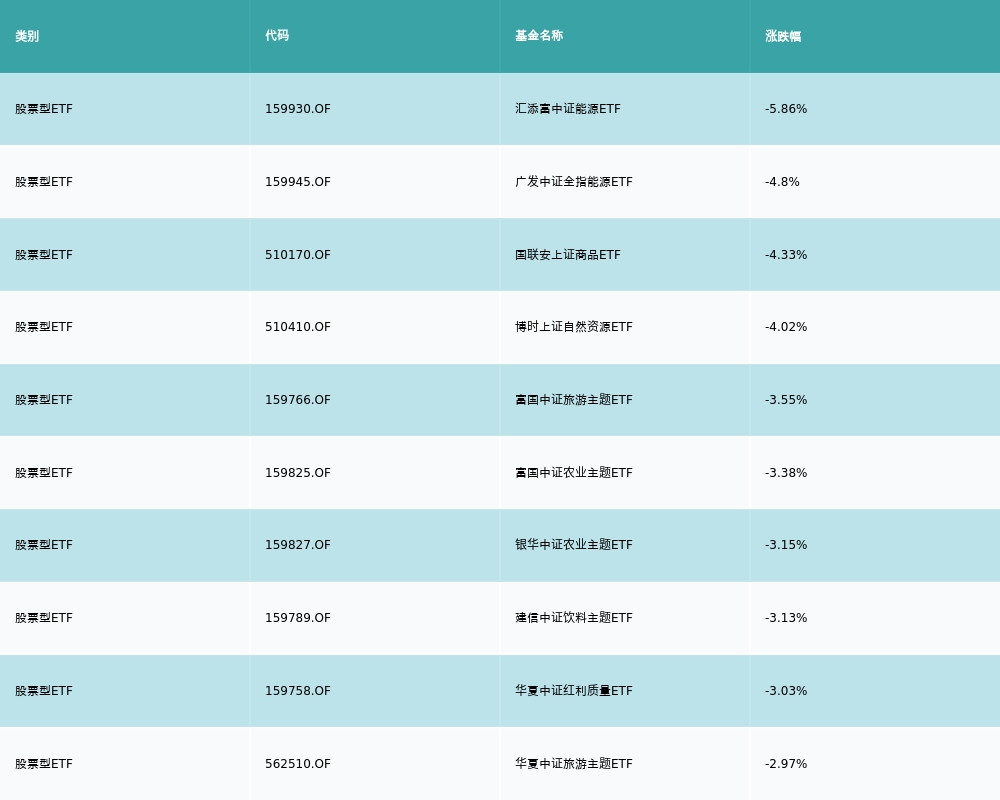Click fund name 华夏中证红利质量ETF
1000x800 pixels.
click(x=574, y=691)
